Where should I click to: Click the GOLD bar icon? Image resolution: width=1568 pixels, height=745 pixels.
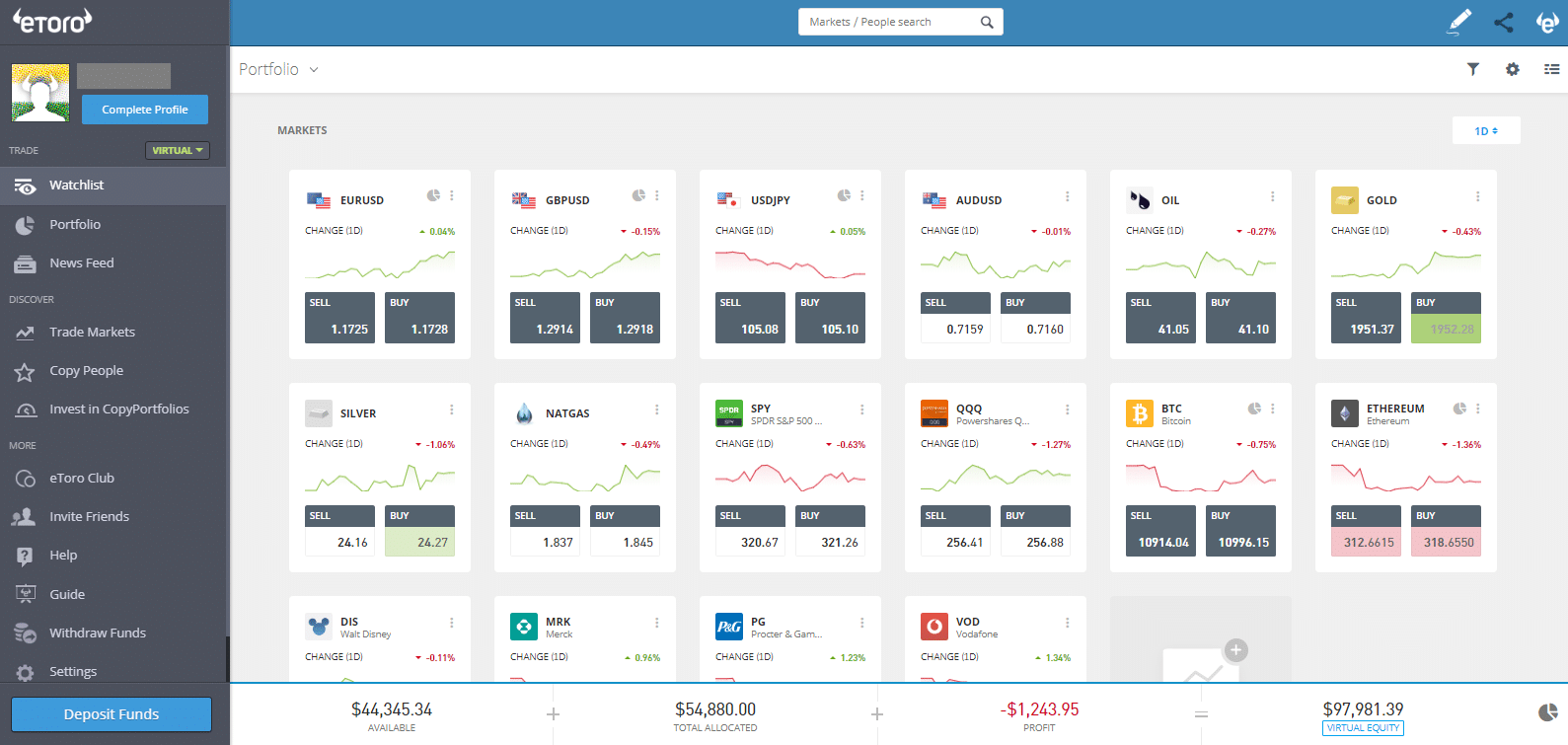1345,199
